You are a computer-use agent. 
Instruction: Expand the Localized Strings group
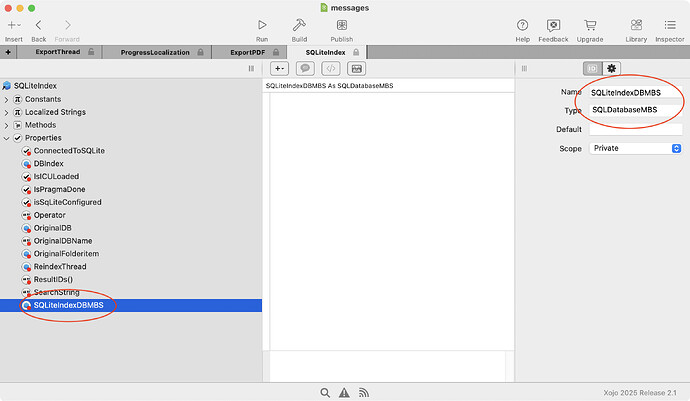click(6, 113)
